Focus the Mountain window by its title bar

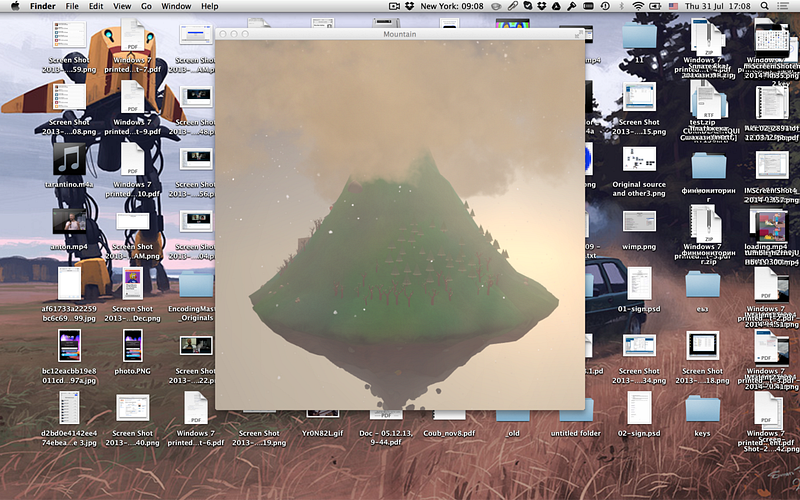pos(399,34)
